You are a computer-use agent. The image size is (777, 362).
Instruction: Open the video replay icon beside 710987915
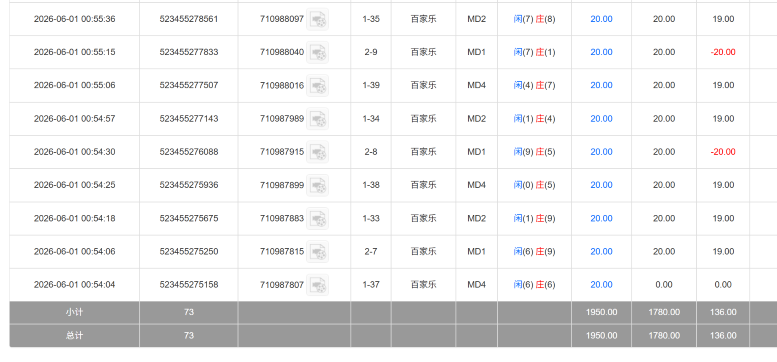317,152
